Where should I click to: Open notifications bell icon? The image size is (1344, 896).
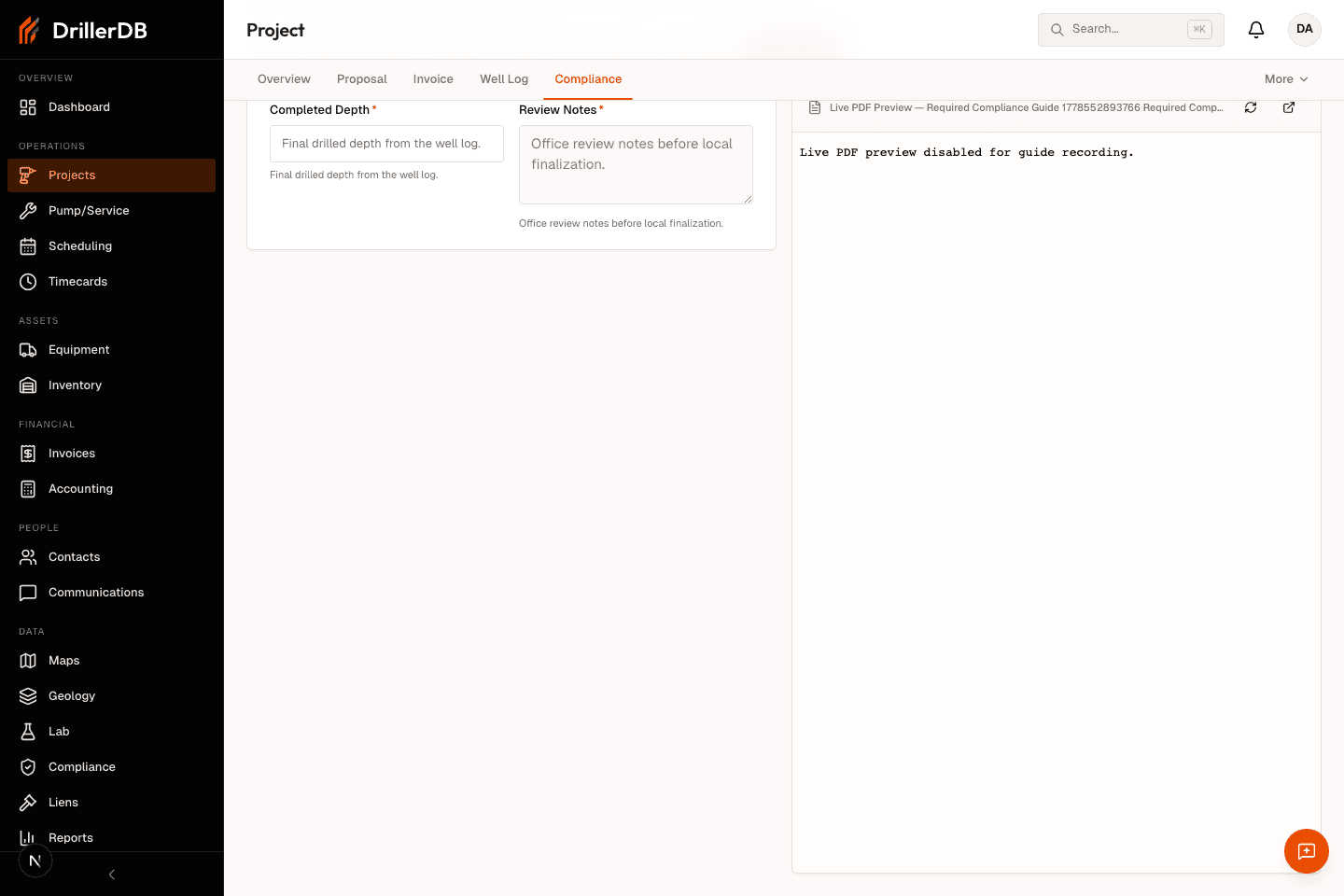[x=1256, y=30]
